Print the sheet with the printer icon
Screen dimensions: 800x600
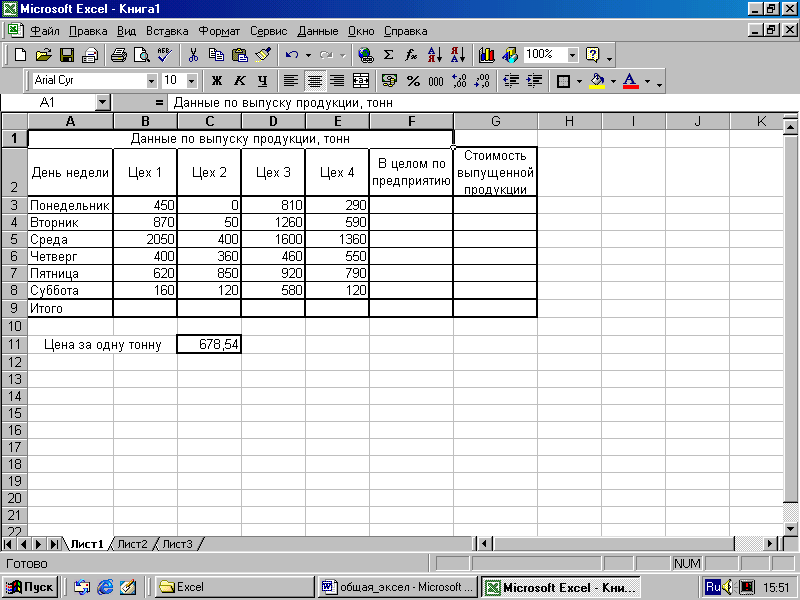[x=118, y=55]
